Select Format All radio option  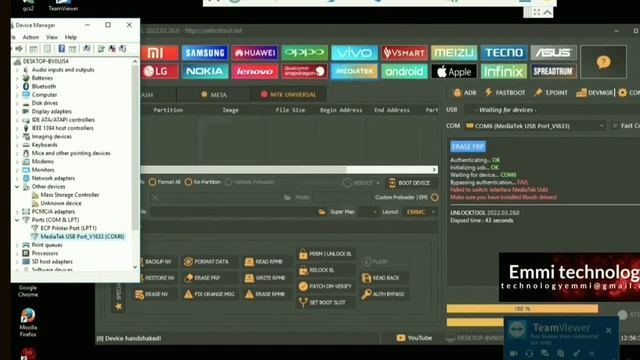click(x=164, y=182)
